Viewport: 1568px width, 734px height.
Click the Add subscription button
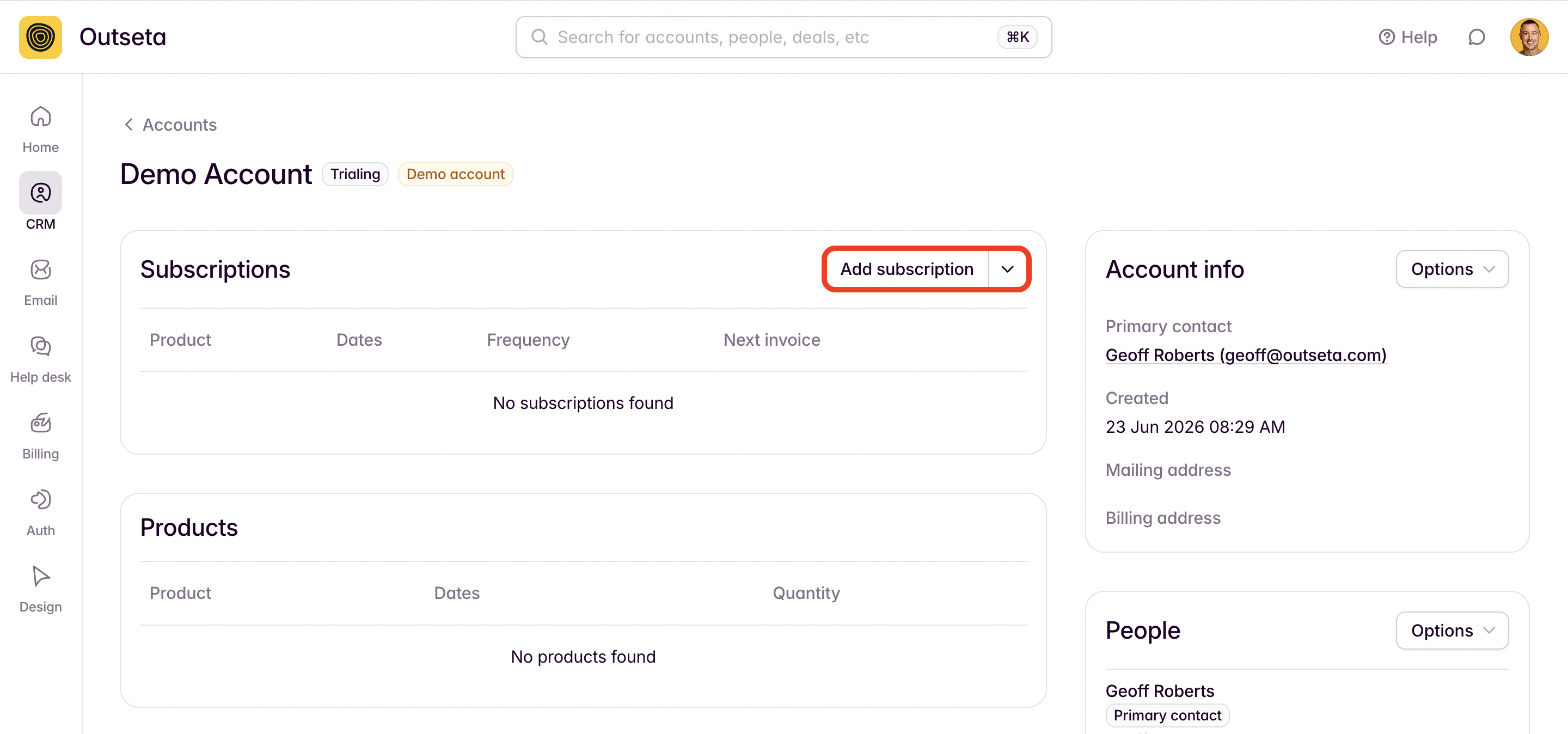click(907, 269)
